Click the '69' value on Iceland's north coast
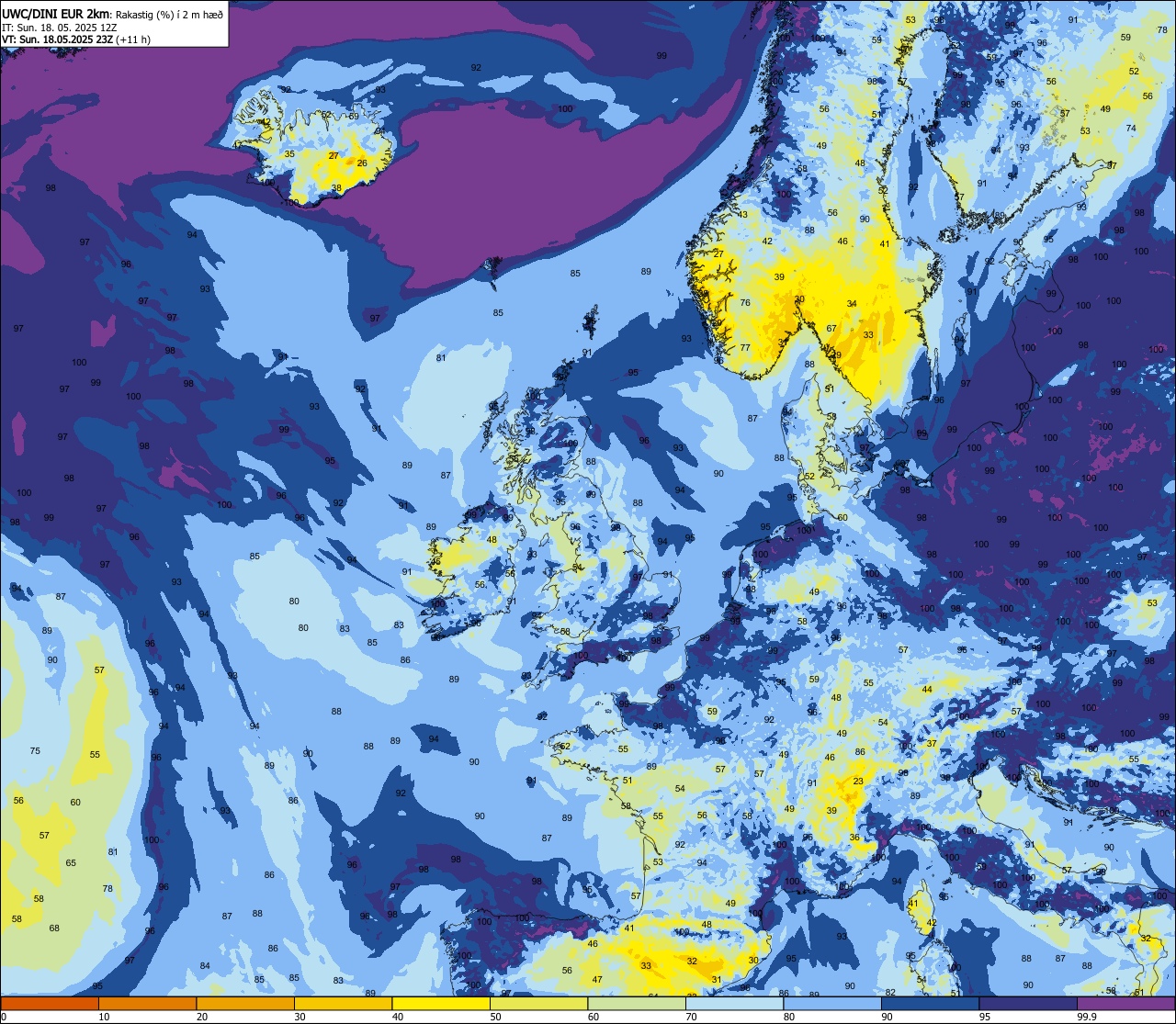Screen dimensions: 1176x1024 354,116
